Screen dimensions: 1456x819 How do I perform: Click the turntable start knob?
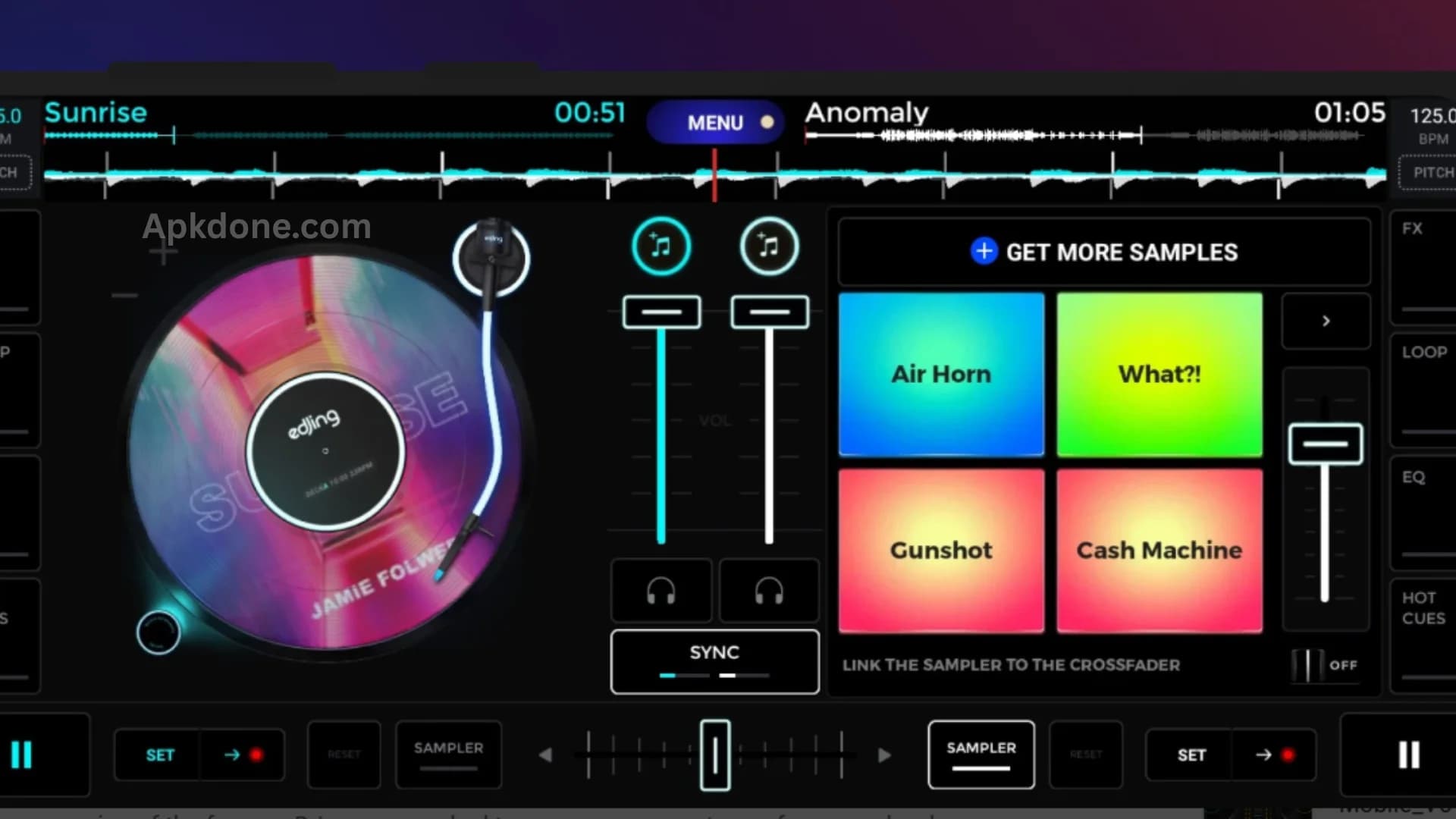point(158,632)
